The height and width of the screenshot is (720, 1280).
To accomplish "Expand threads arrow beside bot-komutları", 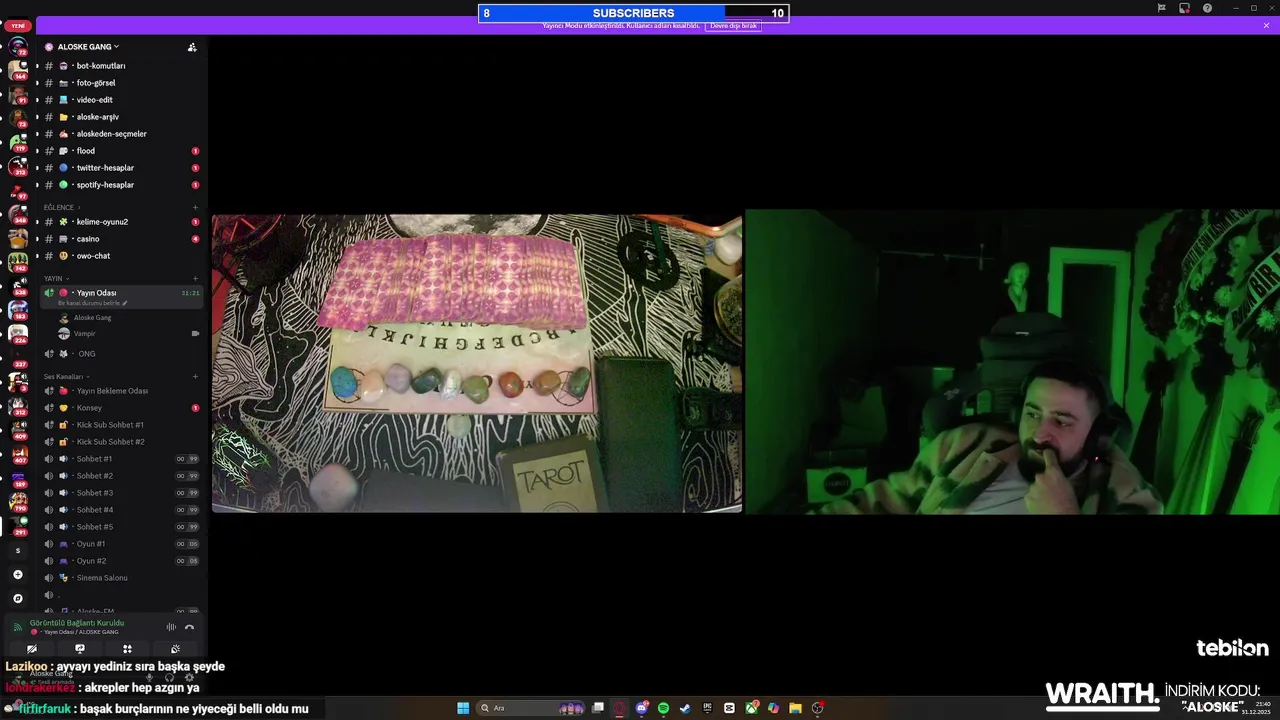I will click(37, 66).
